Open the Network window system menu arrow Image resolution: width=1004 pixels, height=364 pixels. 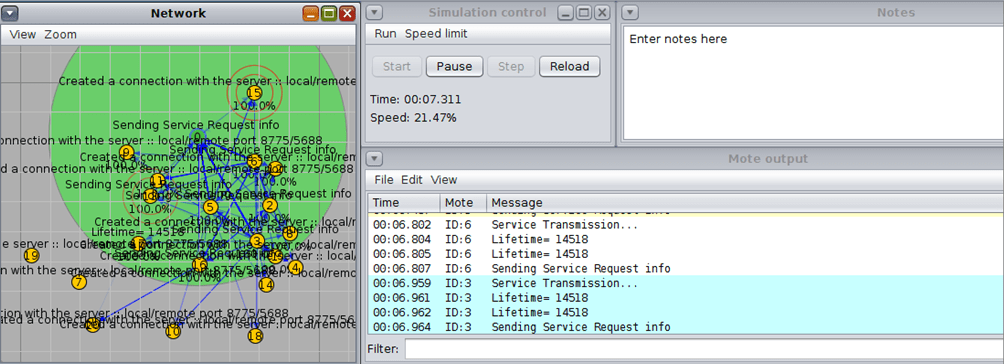coord(11,13)
